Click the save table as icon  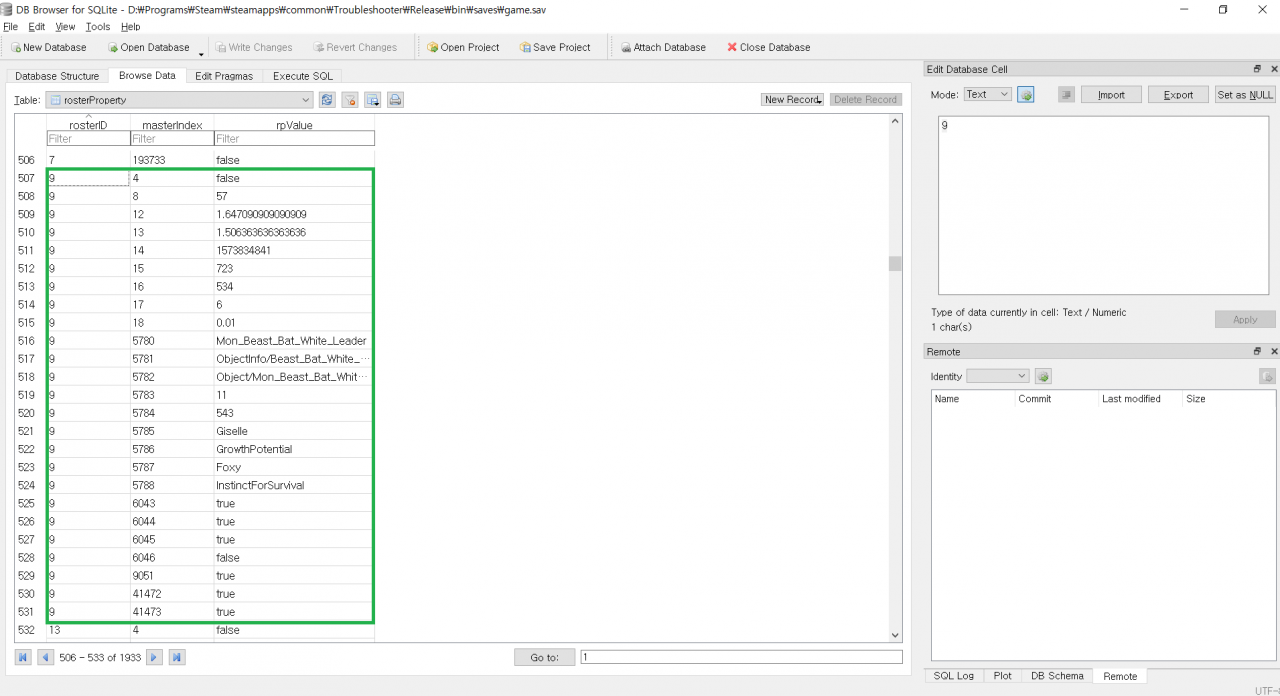[373, 100]
